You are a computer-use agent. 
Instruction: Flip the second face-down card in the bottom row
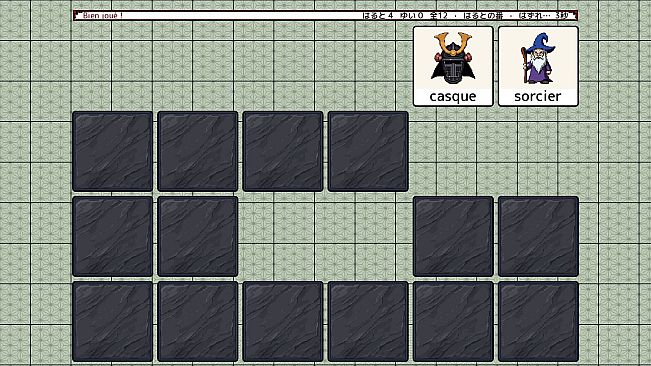(x=198, y=322)
